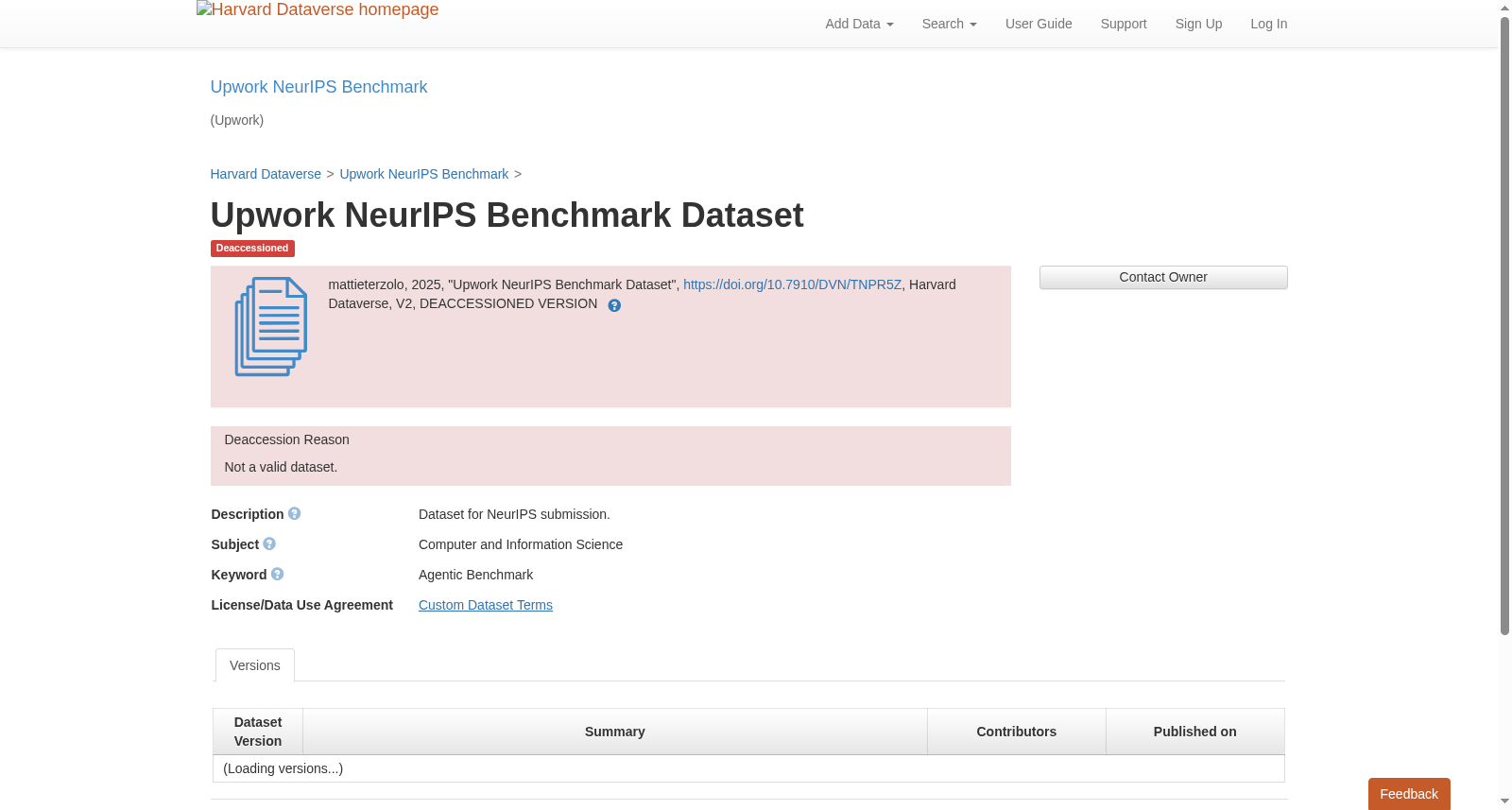Screen dimensions: 1512x810
Task: Click the Keyword help tooltip icon
Action: (x=277, y=574)
